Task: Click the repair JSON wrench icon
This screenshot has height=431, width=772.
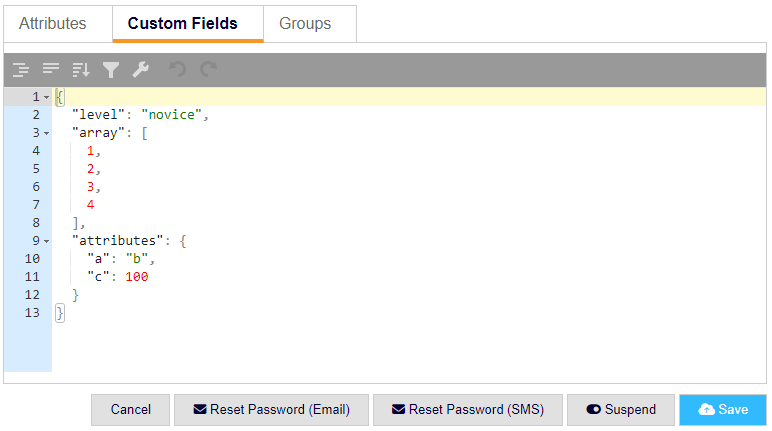Action: [x=141, y=69]
